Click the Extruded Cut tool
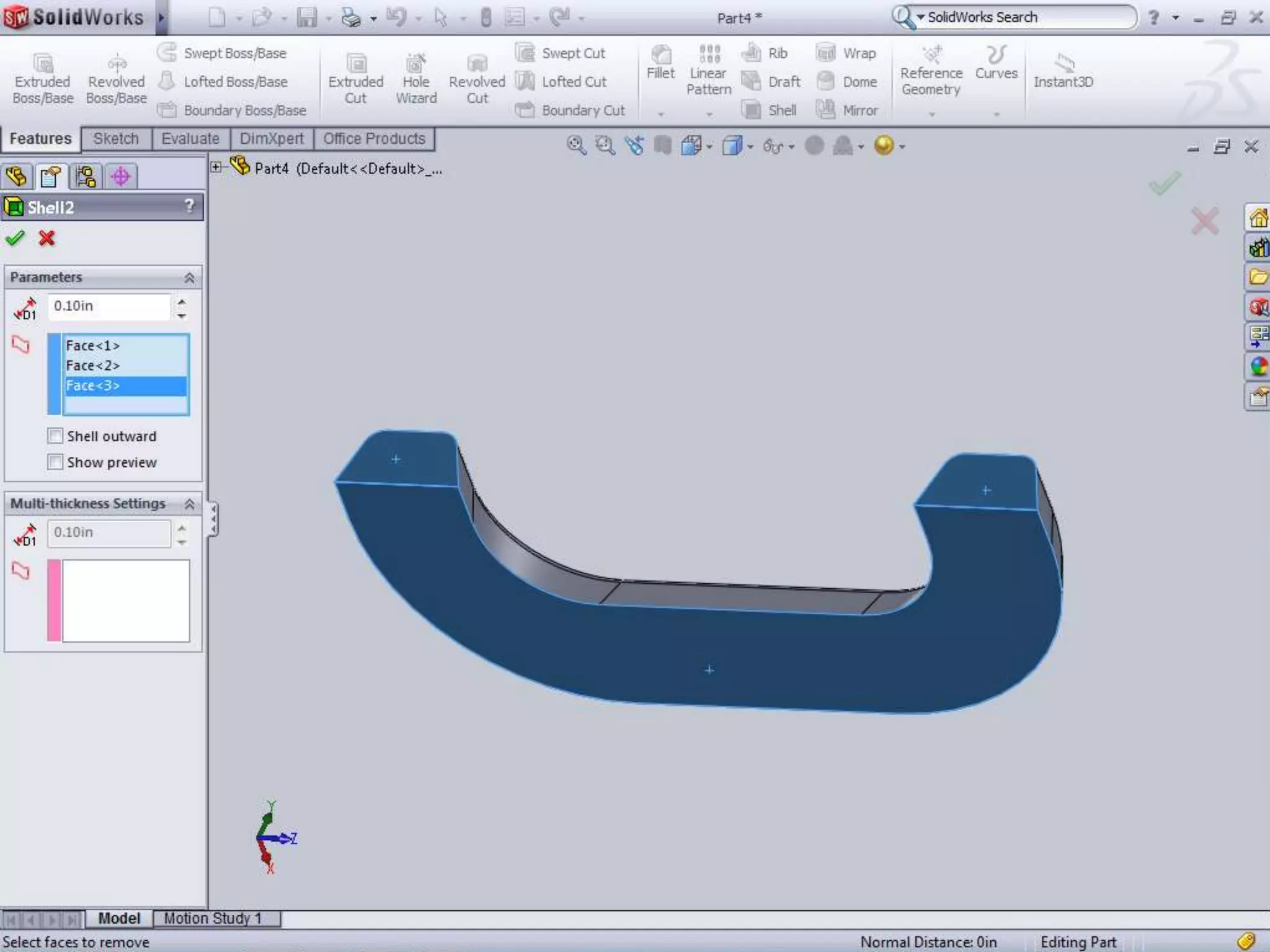1270x952 pixels. tap(355, 64)
